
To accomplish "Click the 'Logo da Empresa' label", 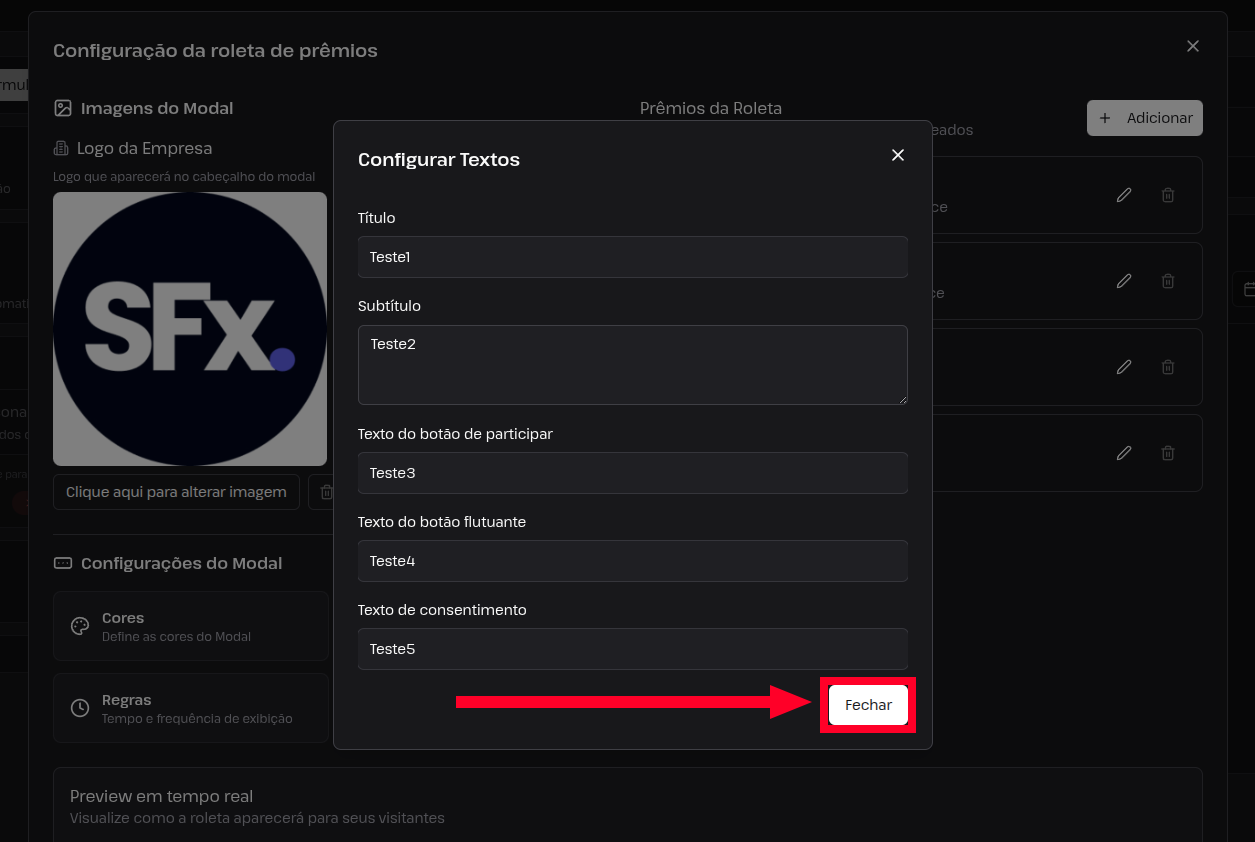I will pos(144,148).
